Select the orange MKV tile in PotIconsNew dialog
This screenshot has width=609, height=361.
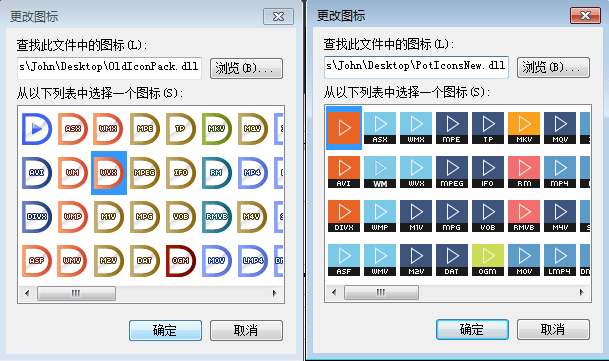(x=524, y=128)
